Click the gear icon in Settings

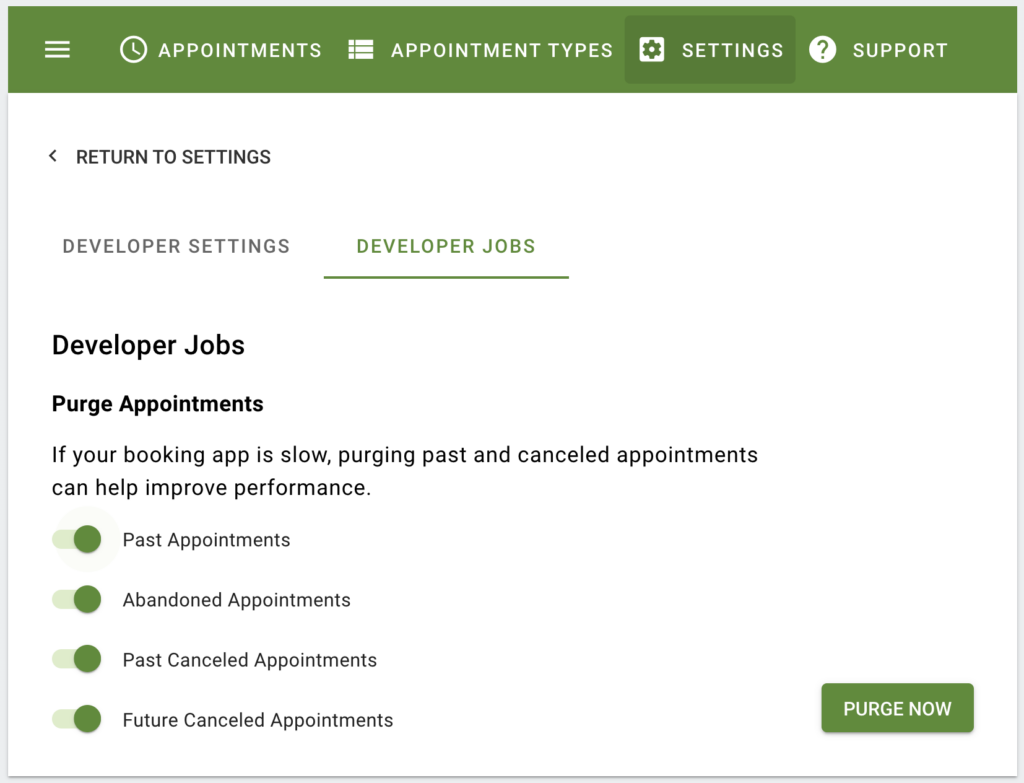tap(652, 50)
